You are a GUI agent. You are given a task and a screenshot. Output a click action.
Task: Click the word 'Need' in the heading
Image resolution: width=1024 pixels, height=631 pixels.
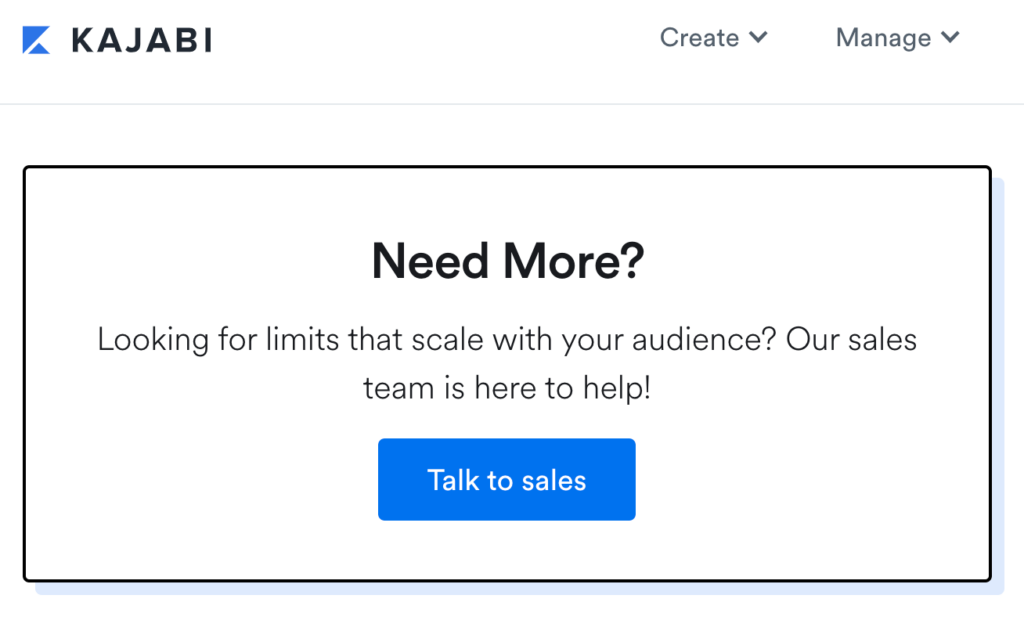[430, 261]
